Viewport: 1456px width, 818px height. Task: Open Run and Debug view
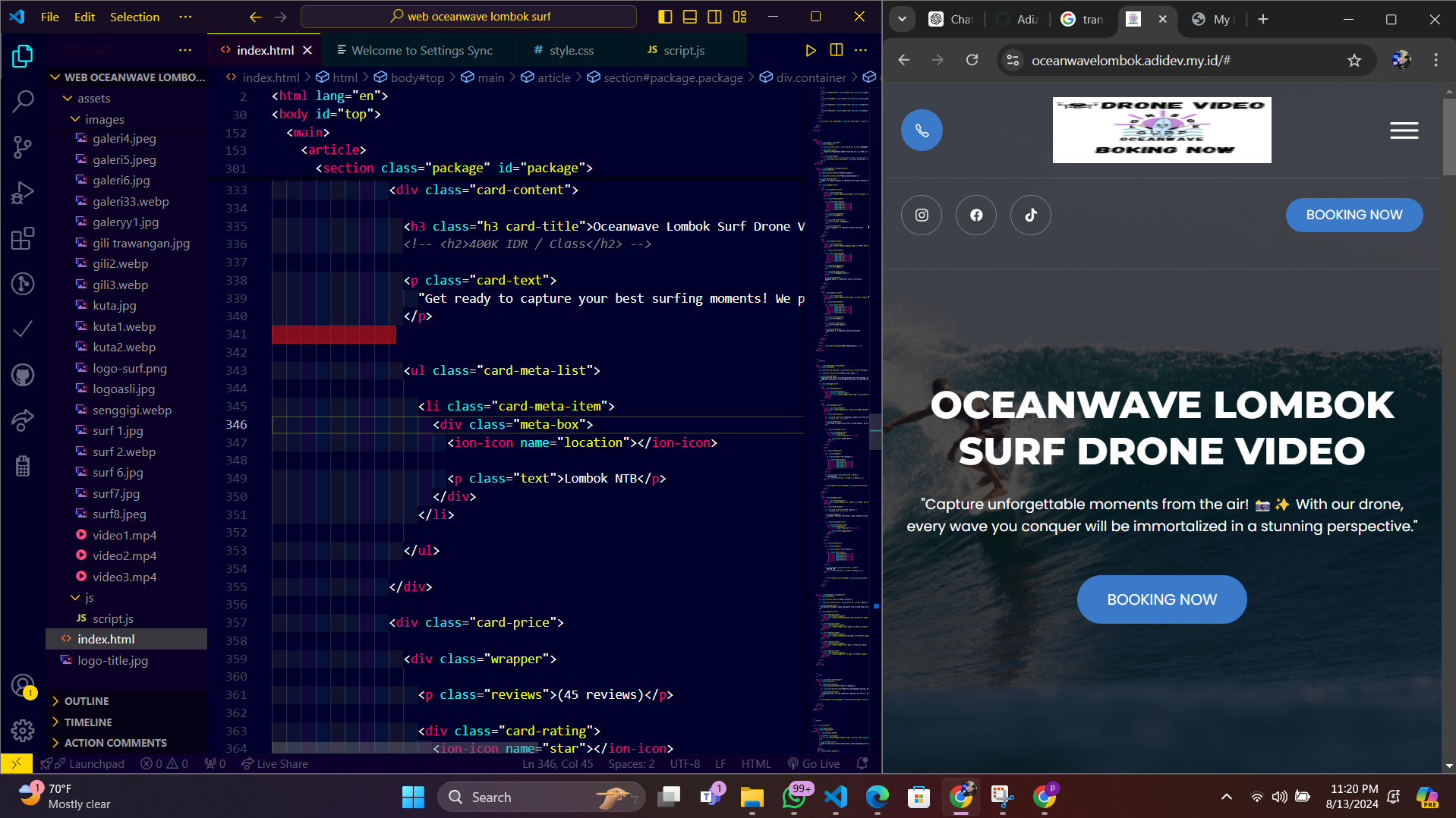23,193
